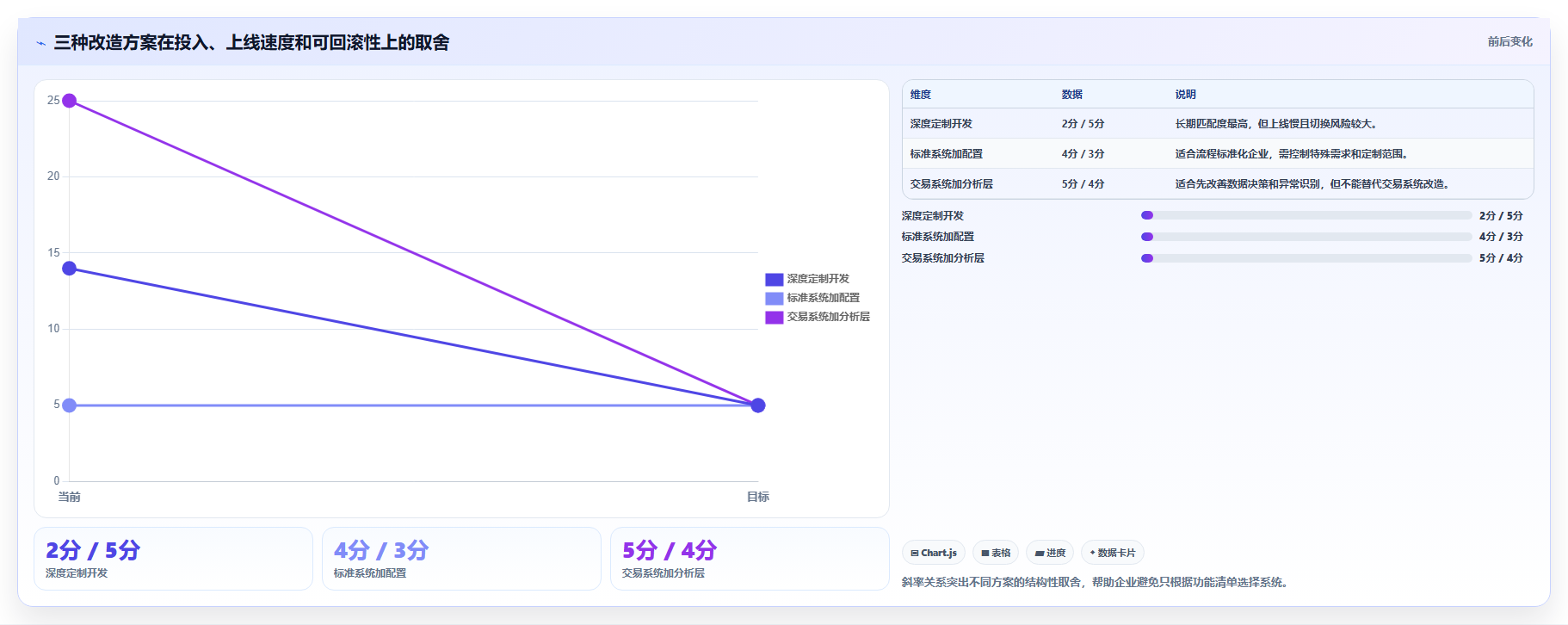Click progress label 深度定制开发
The width and height of the screenshot is (1568, 625).
point(933,216)
